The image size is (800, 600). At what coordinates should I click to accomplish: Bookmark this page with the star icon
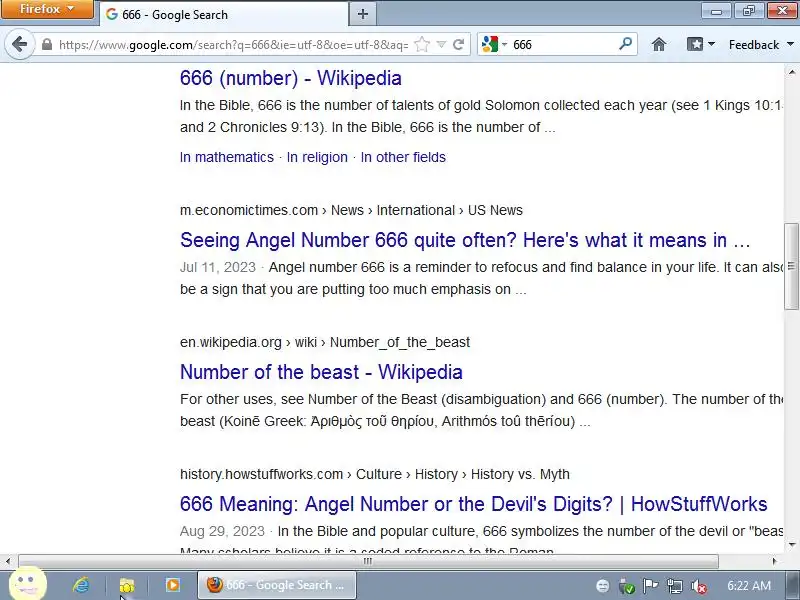coord(422,44)
